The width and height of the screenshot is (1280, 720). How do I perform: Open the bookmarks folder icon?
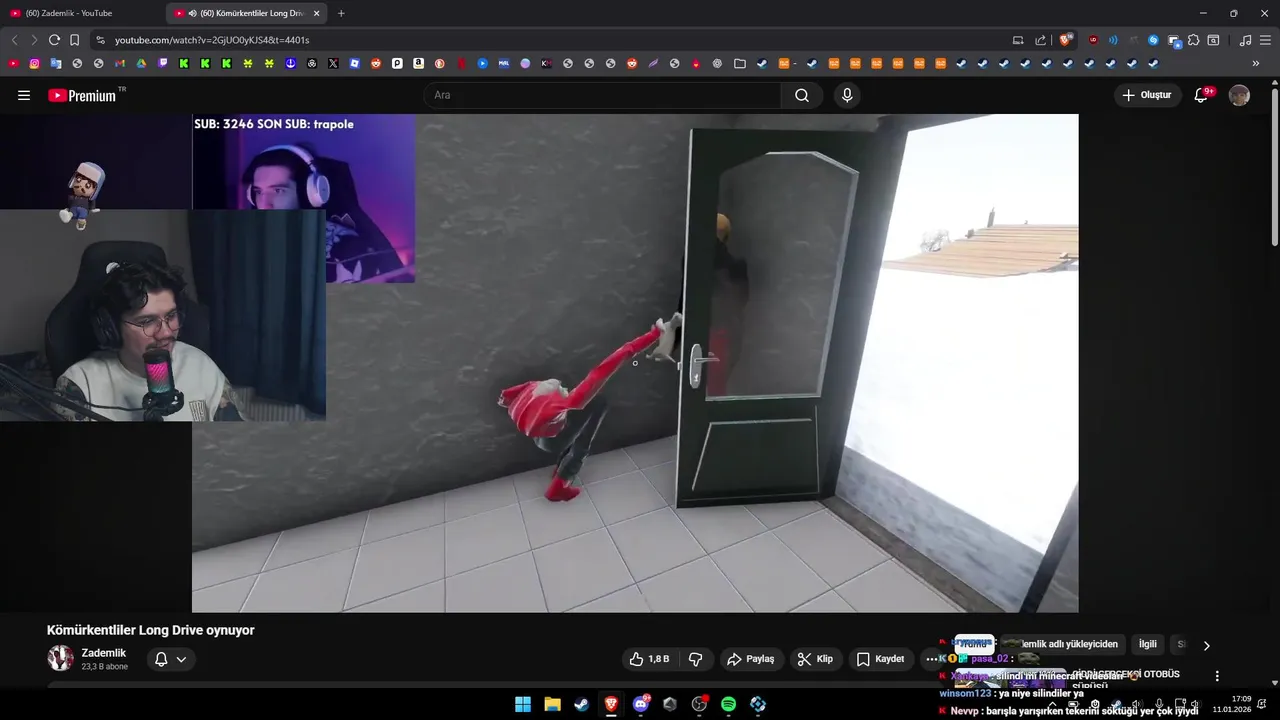740,63
